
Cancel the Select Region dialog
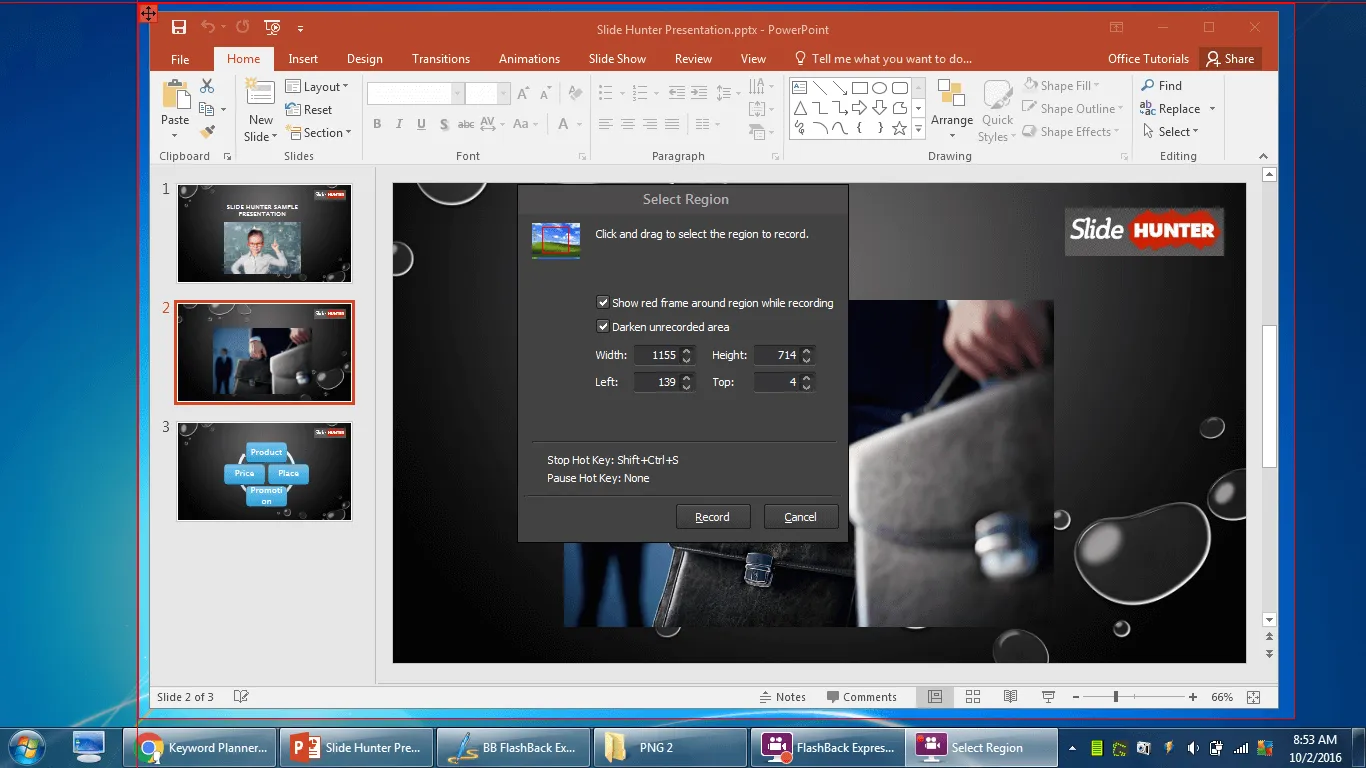click(800, 517)
